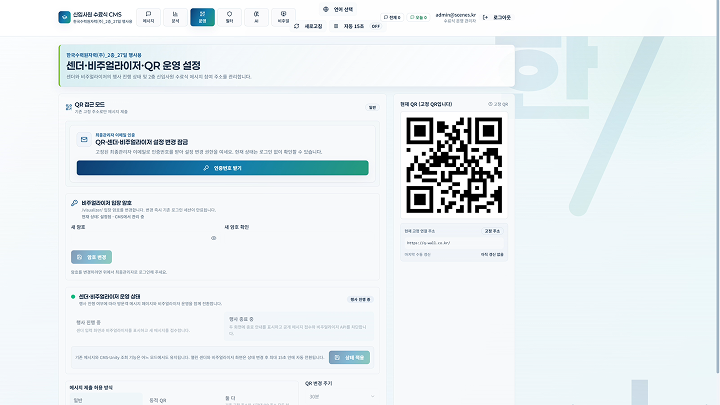Click the green 오늘 0 count chip
This screenshot has width=720, height=405.
coord(418,17)
